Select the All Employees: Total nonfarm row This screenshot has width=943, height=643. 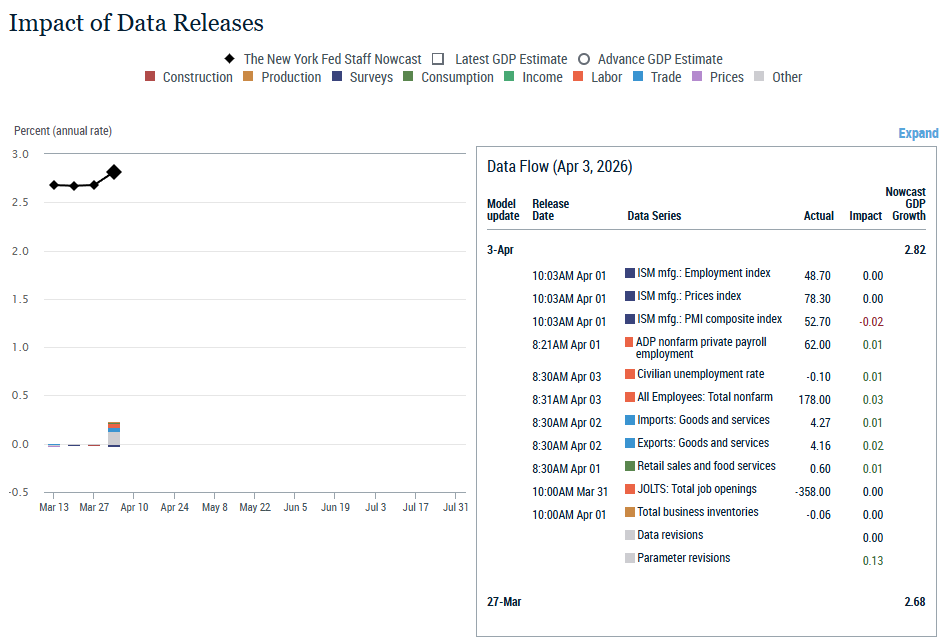pyautogui.click(x=704, y=398)
